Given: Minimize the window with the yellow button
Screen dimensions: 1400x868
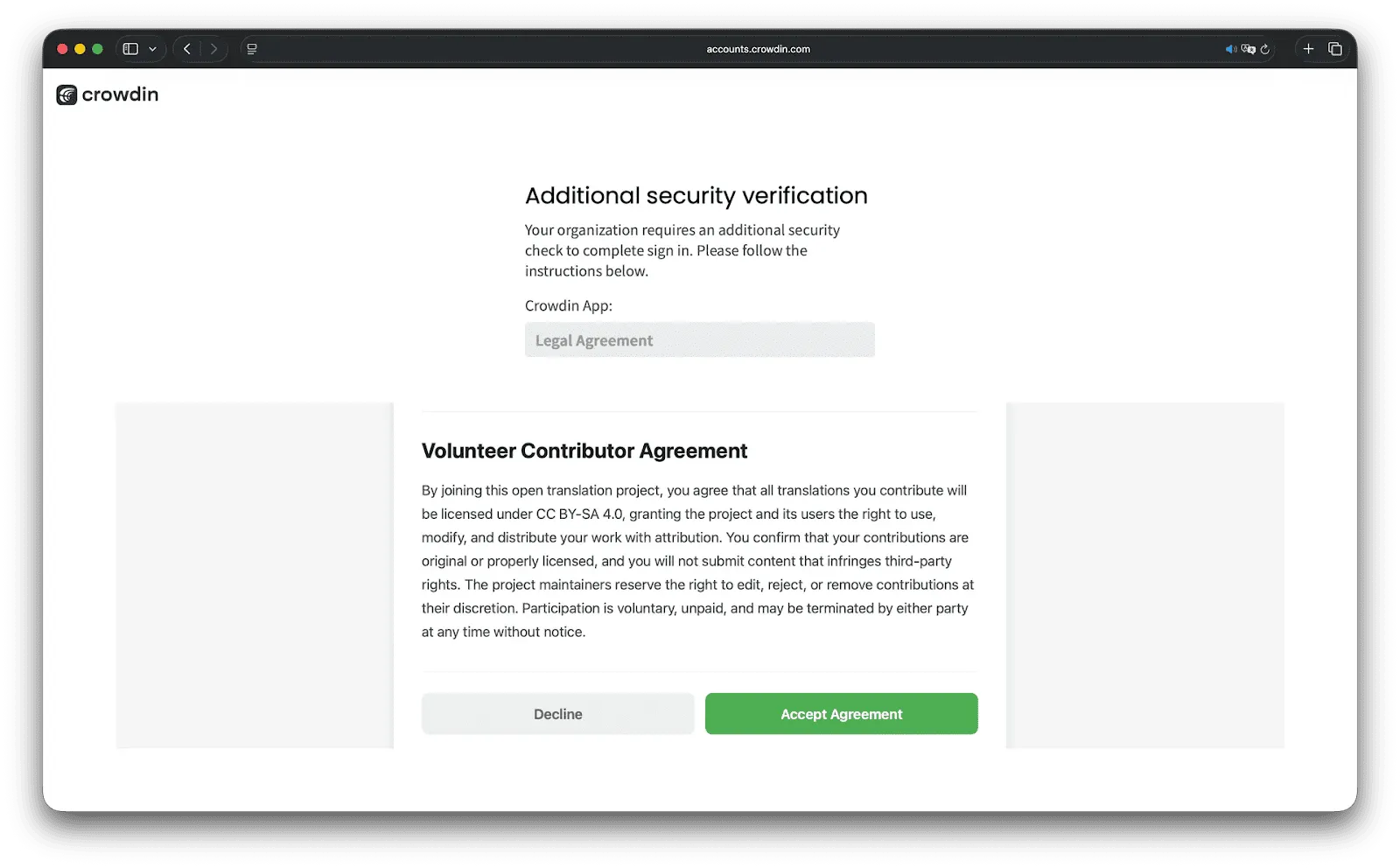Looking at the screenshot, I should click(x=79, y=49).
